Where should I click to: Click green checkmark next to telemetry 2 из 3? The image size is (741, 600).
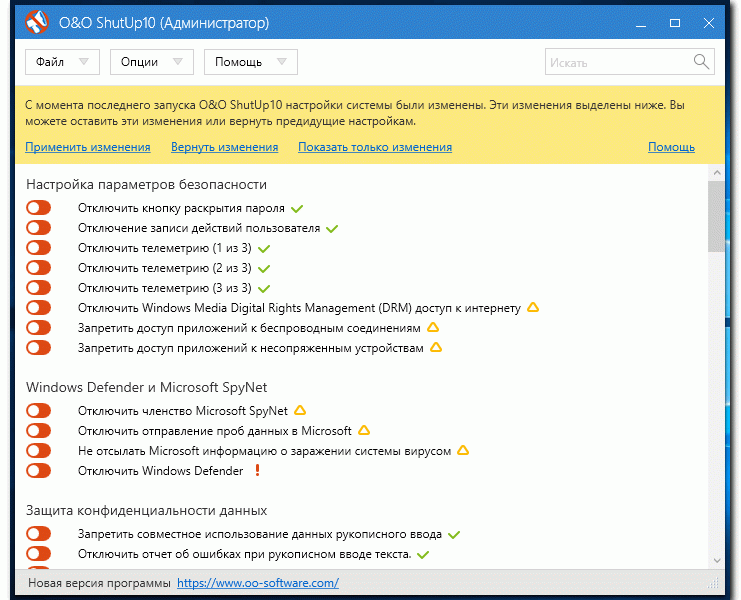coord(264,269)
